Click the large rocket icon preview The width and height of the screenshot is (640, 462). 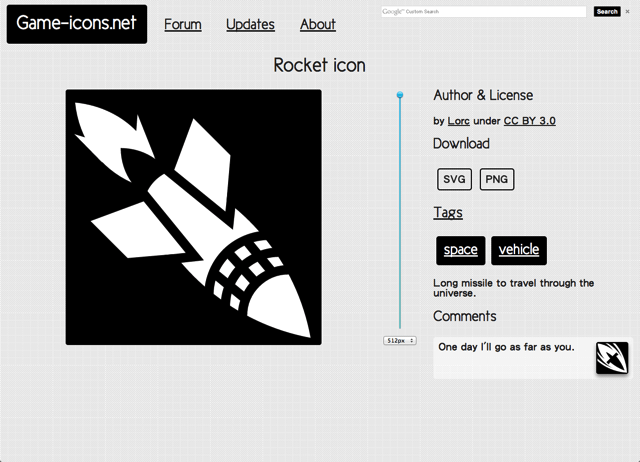(193, 217)
